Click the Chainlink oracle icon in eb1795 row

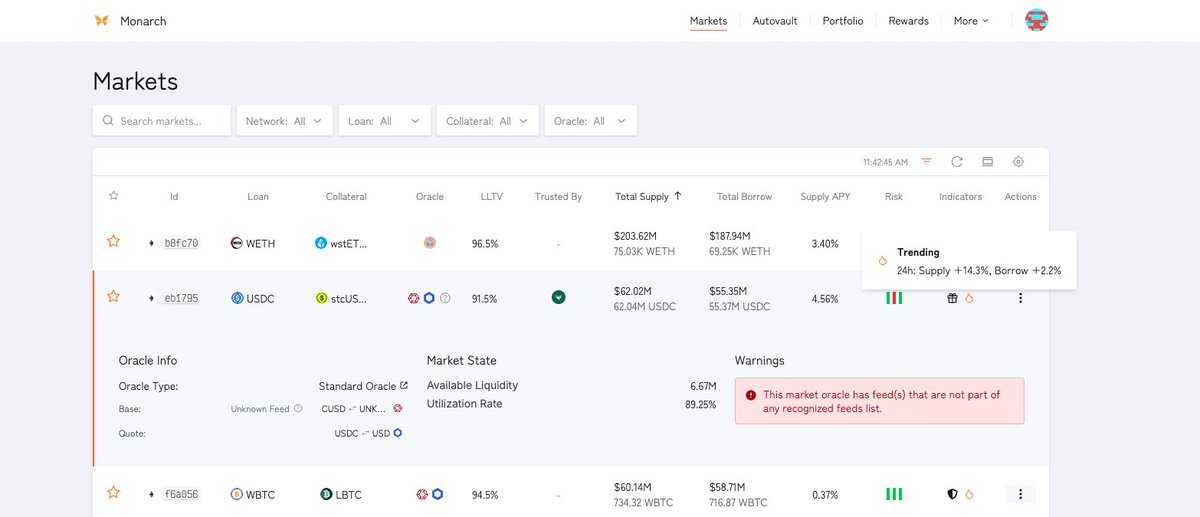pyautogui.click(x=430, y=298)
